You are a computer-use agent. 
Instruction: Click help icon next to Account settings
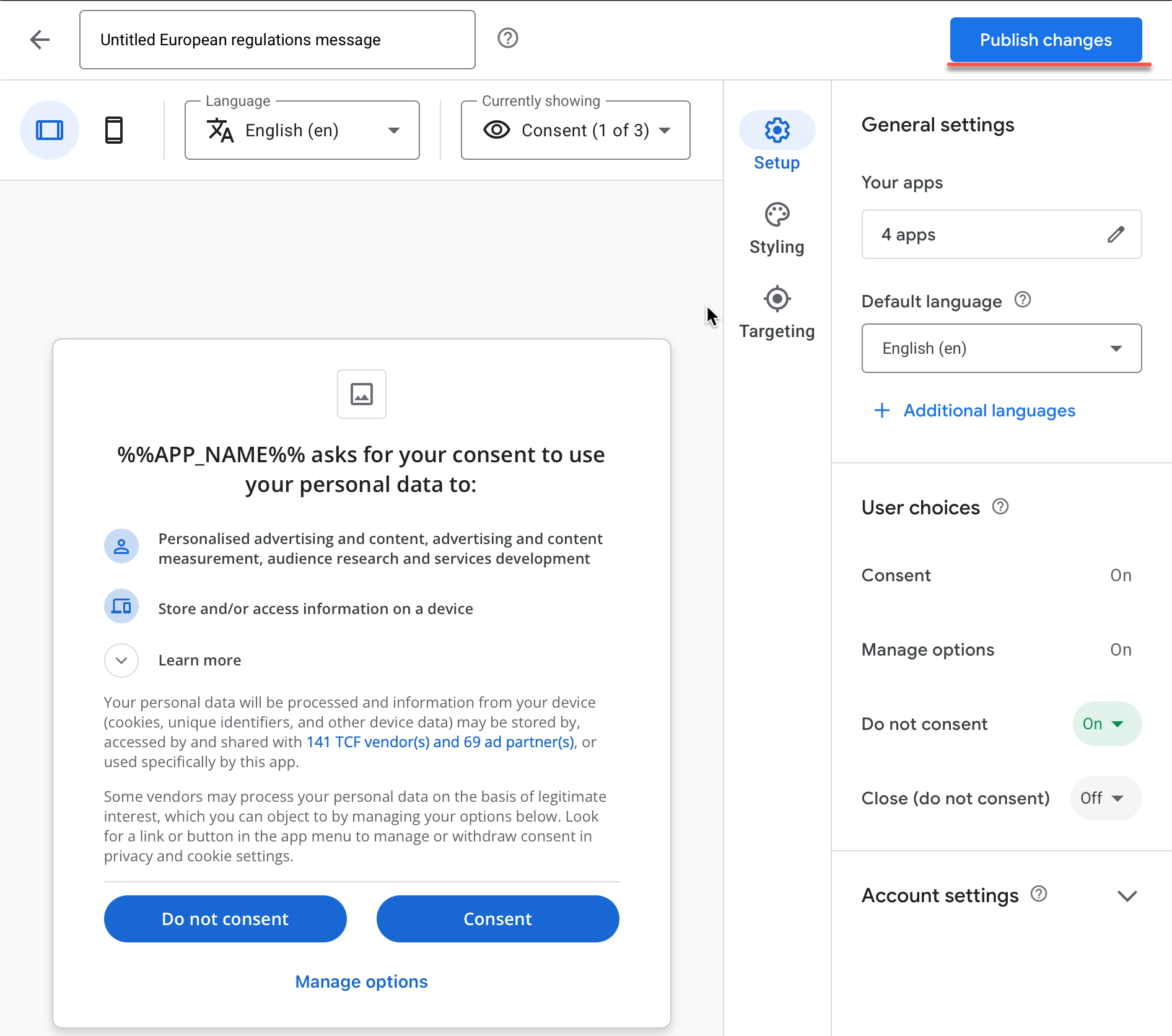[1039, 893]
